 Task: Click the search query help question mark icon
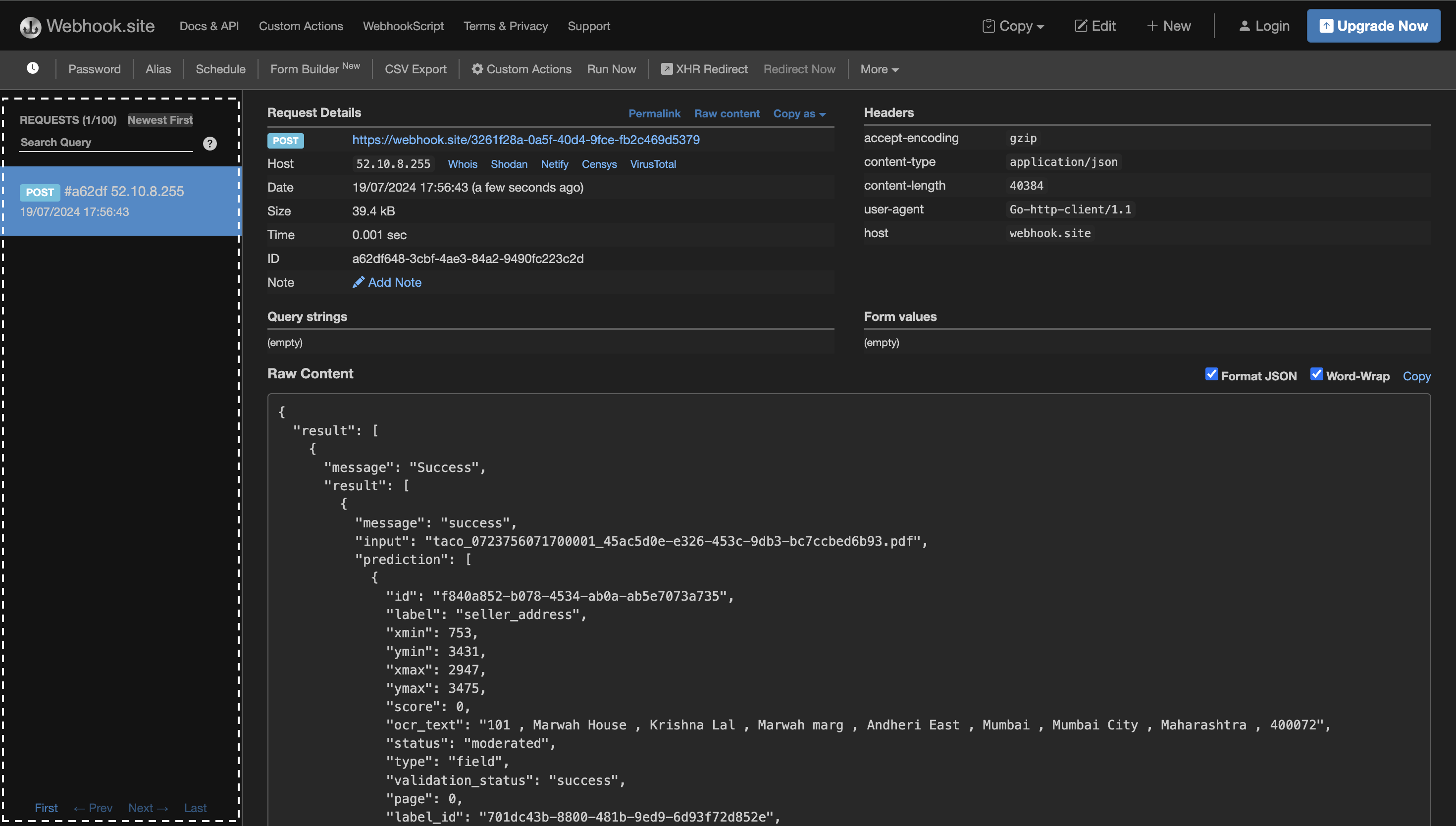click(x=210, y=144)
